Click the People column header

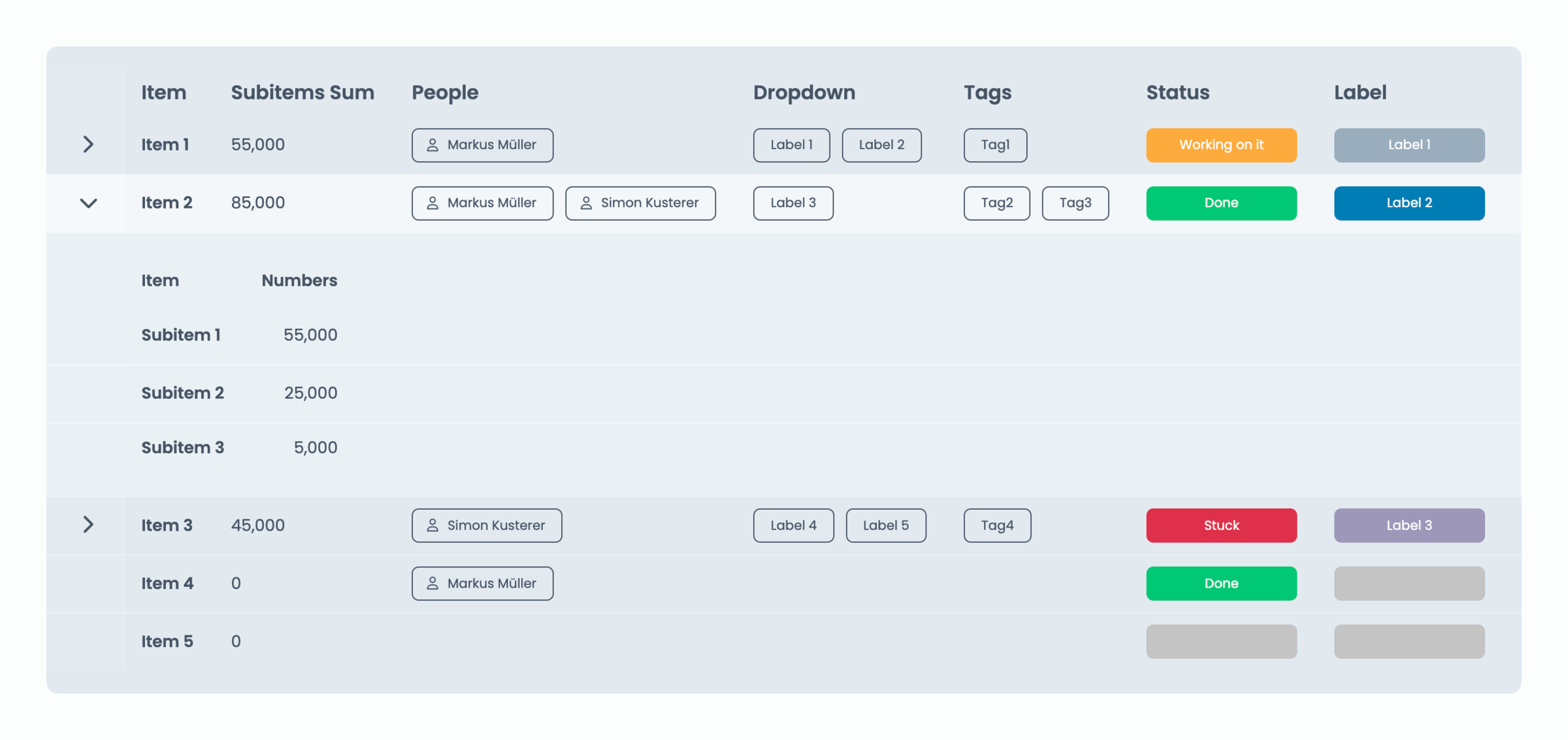(x=445, y=93)
